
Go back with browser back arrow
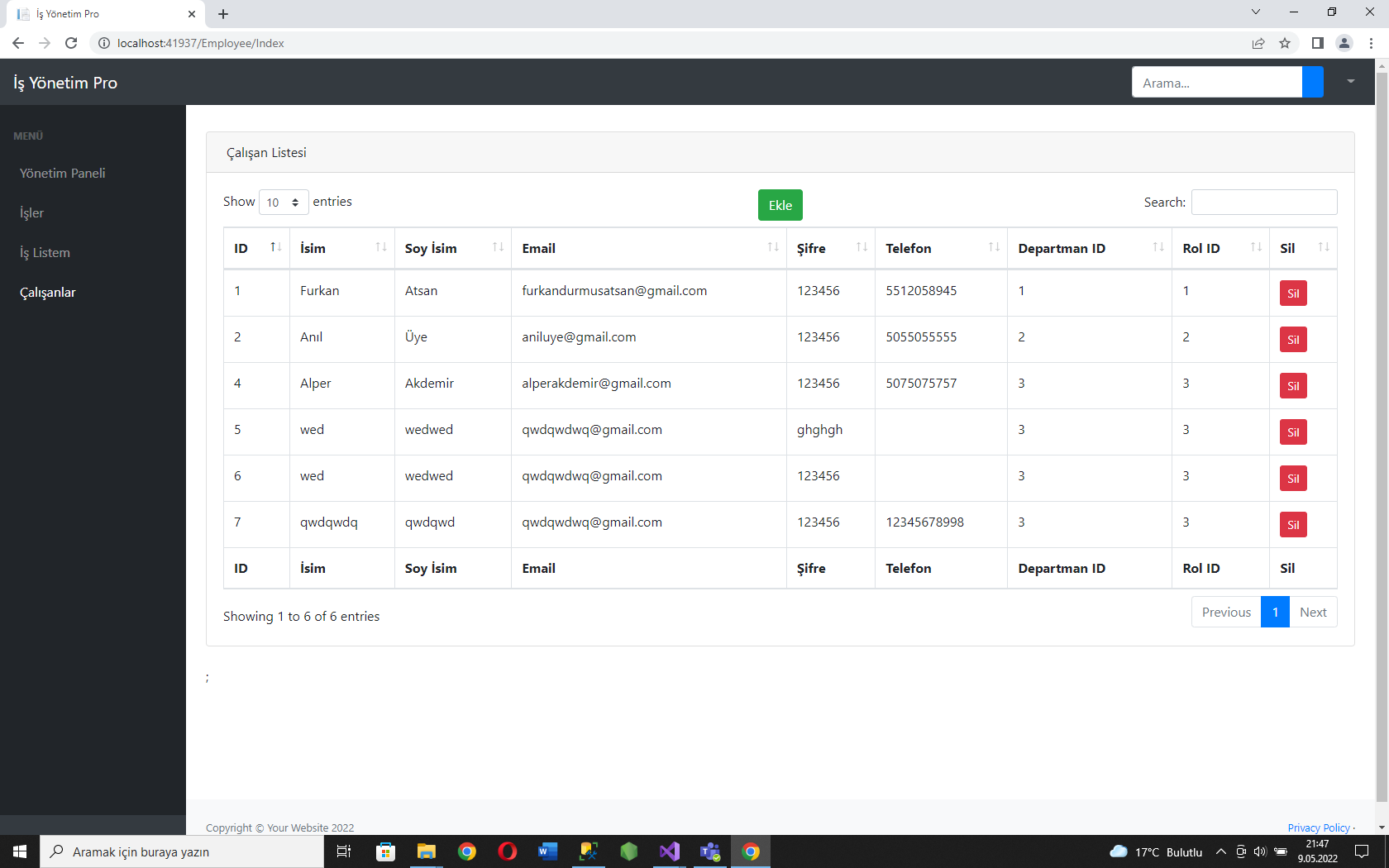[x=18, y=43]
